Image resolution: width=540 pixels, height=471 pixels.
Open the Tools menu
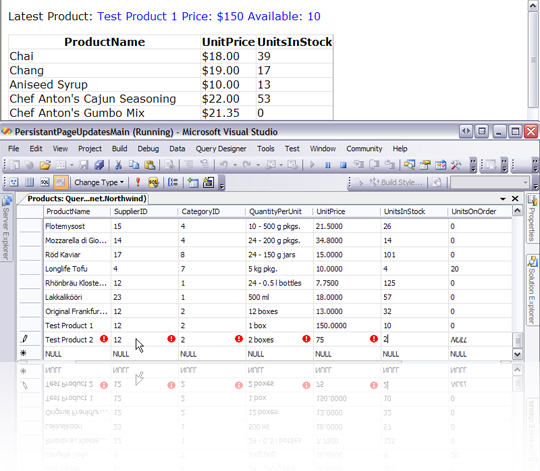[266, 149]
